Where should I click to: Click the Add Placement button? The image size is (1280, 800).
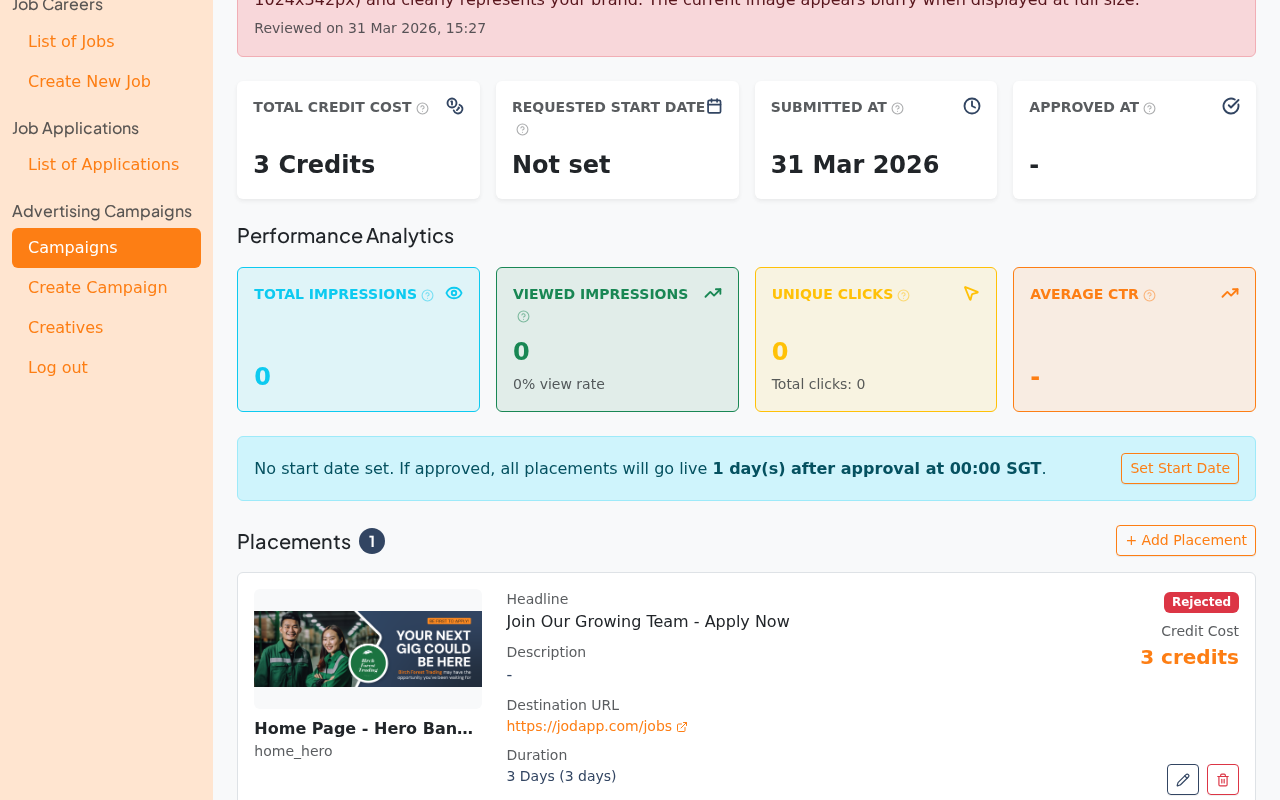coord(1185,539)
